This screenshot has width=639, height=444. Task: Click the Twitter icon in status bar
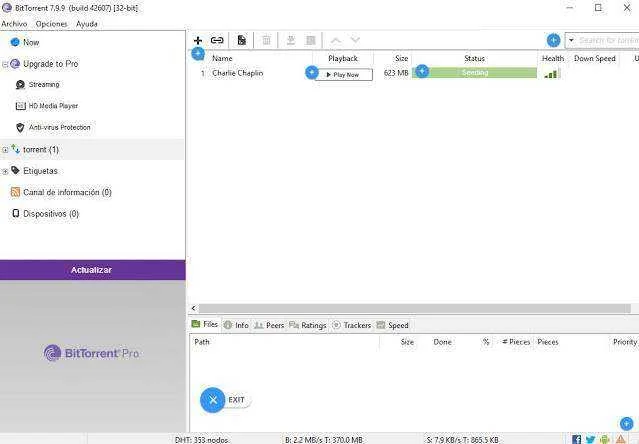[591, 439]
